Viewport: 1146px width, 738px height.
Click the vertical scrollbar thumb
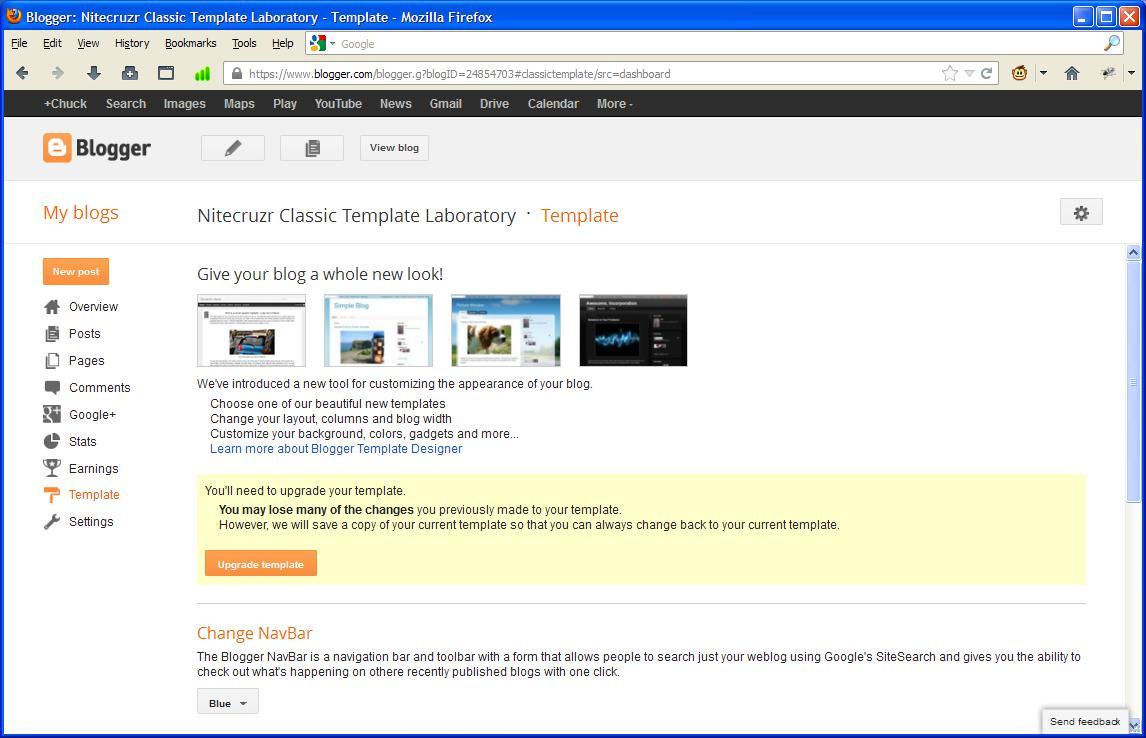tap(1134, 381)
